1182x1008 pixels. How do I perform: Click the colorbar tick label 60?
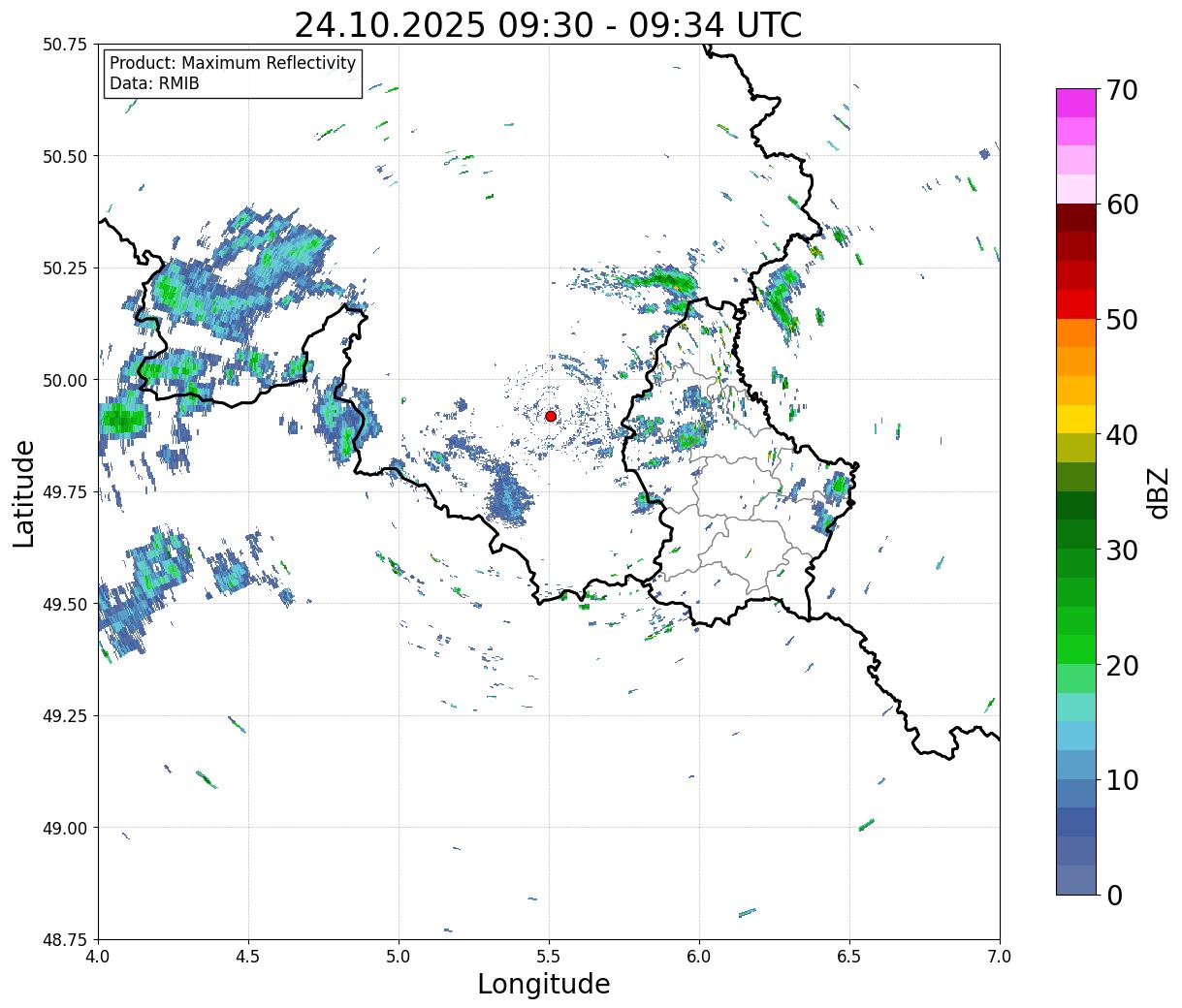click(1122, 205)
